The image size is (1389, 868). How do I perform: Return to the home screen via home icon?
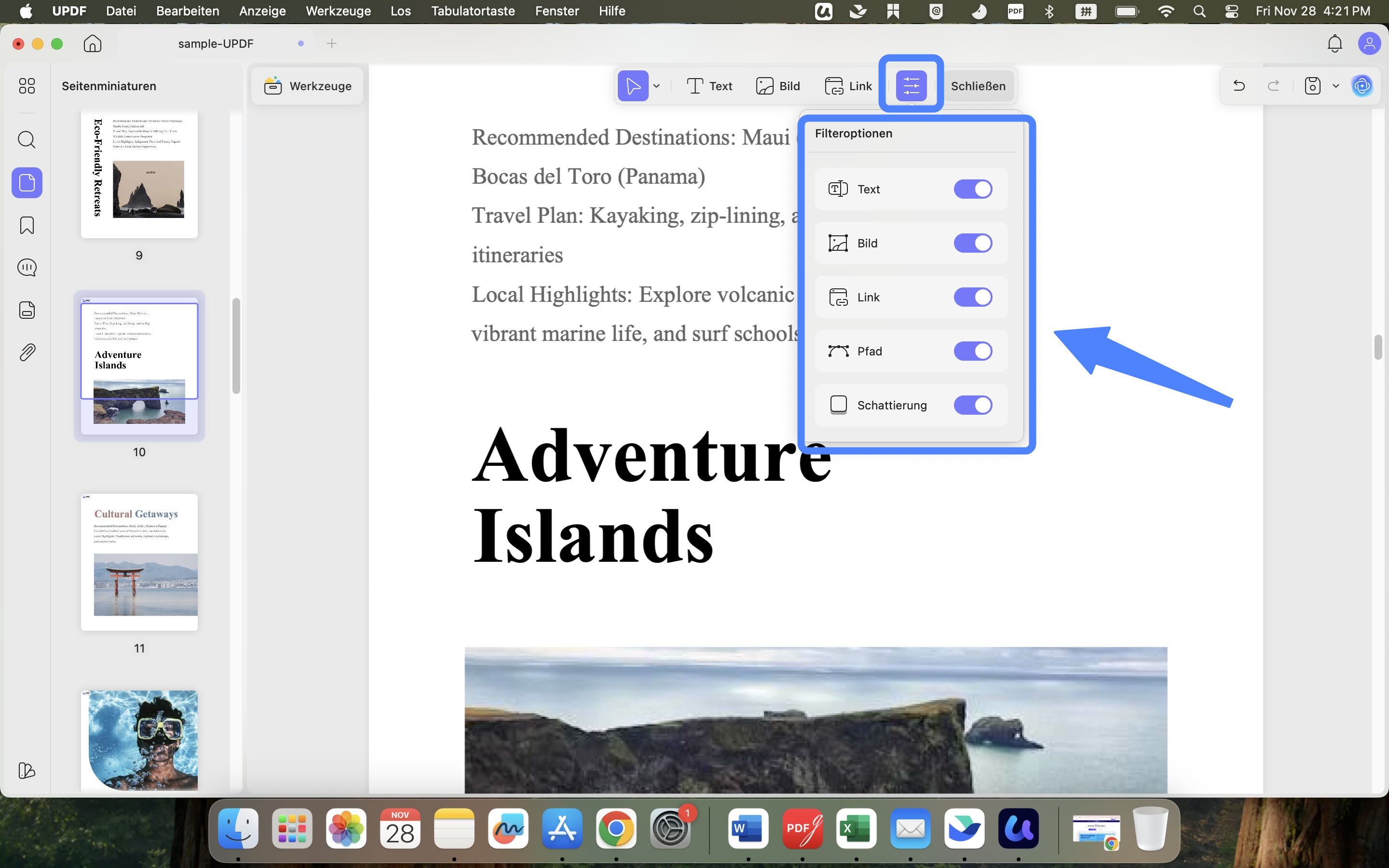tap(92, 43)
